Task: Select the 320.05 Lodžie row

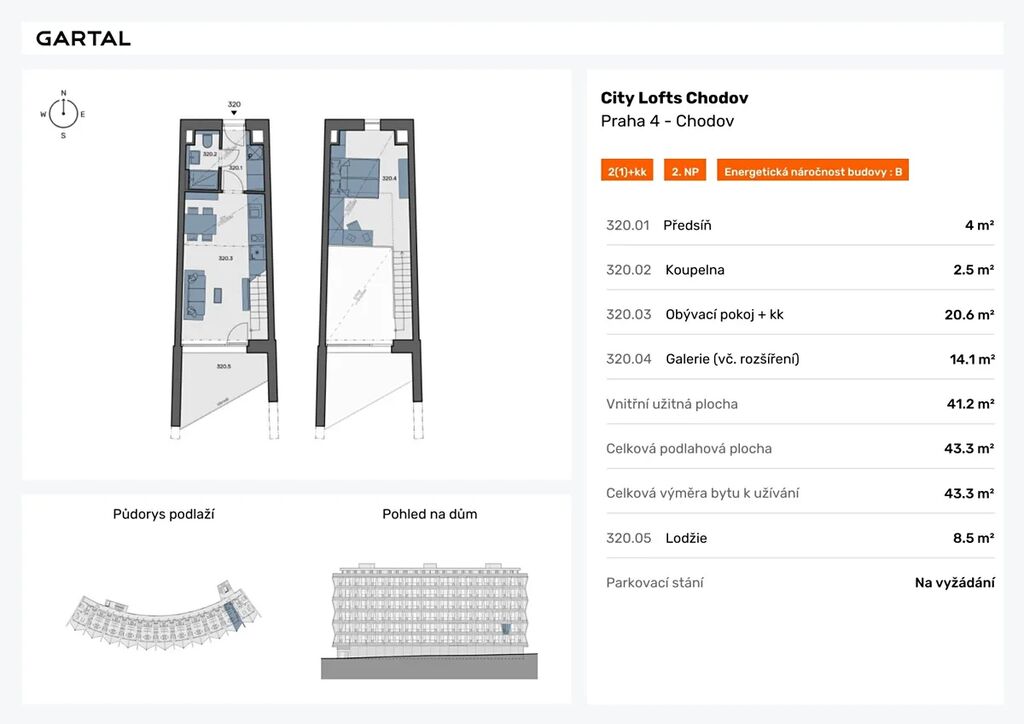Action: pos(799,538)
